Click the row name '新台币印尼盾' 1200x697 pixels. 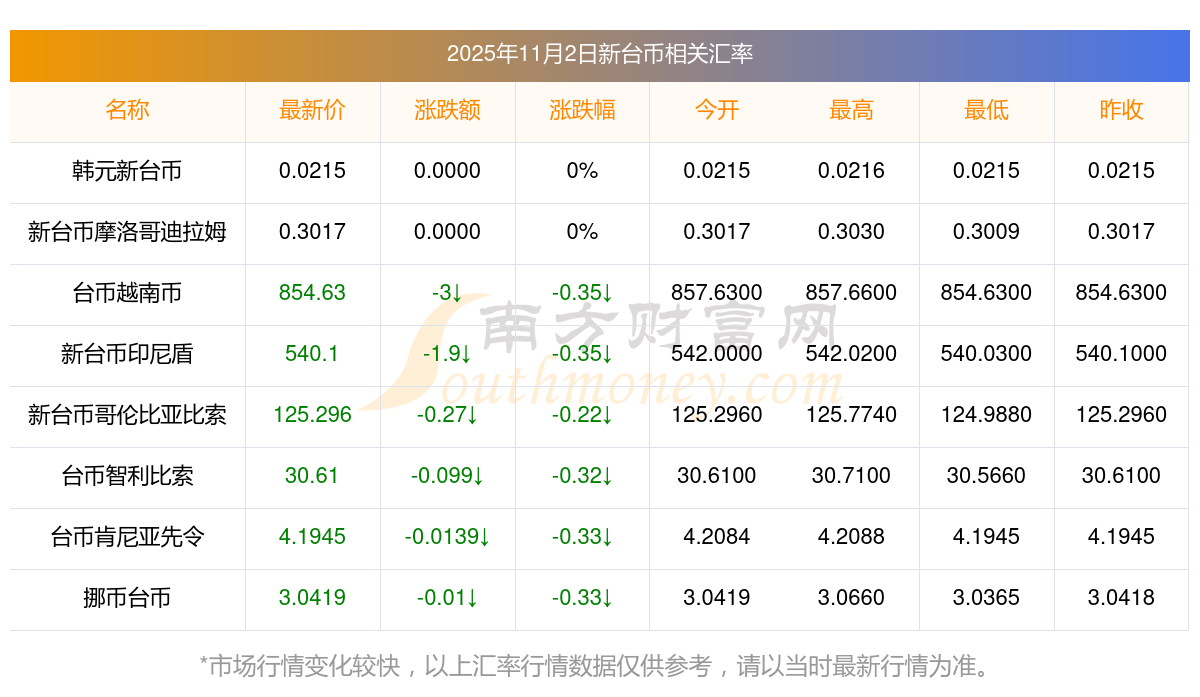click(127, 354)
